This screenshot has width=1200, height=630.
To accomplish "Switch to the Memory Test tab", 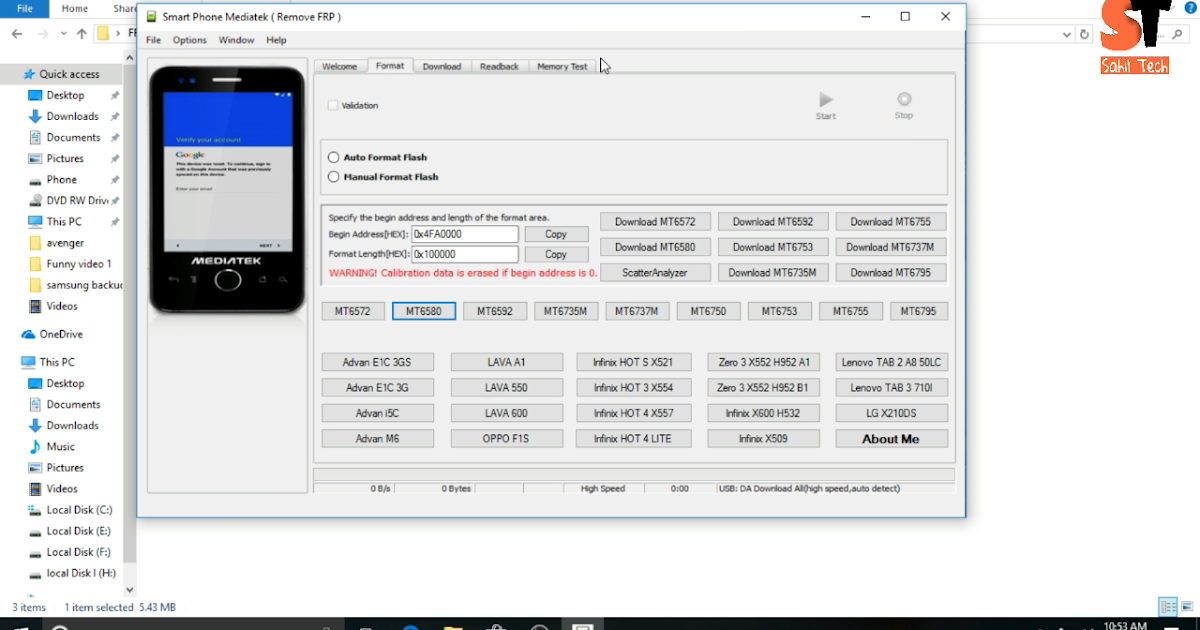I will click(x=562, y=66).
